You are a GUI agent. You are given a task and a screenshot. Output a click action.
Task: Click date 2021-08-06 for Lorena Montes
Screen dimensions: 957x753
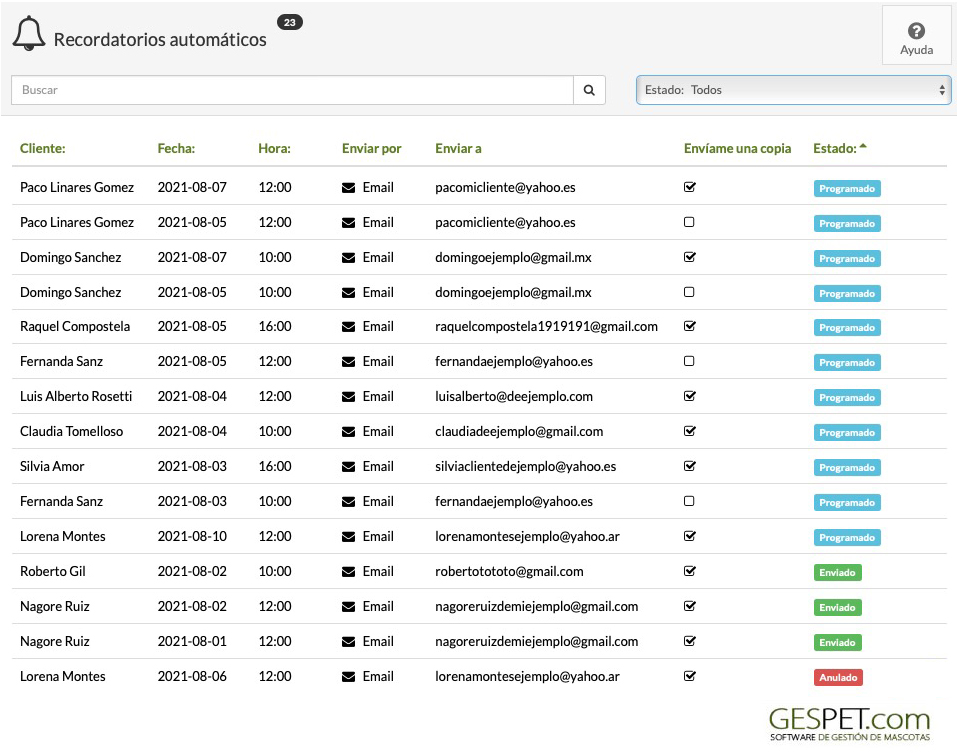click(192, 676)
